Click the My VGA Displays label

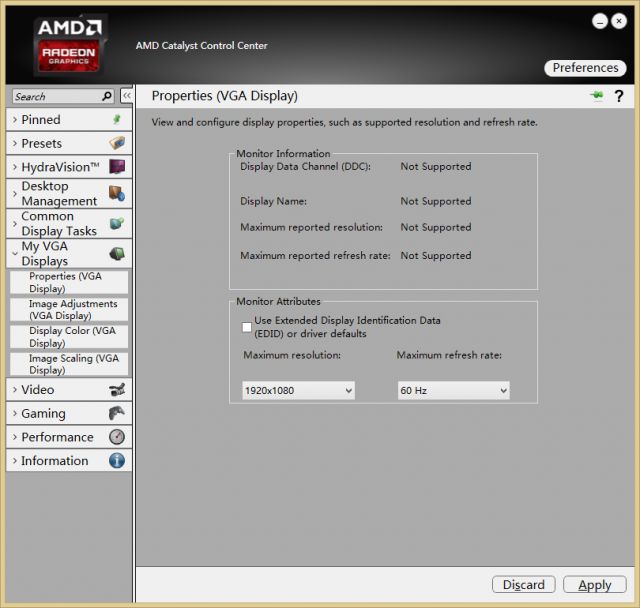coord(45,253)
